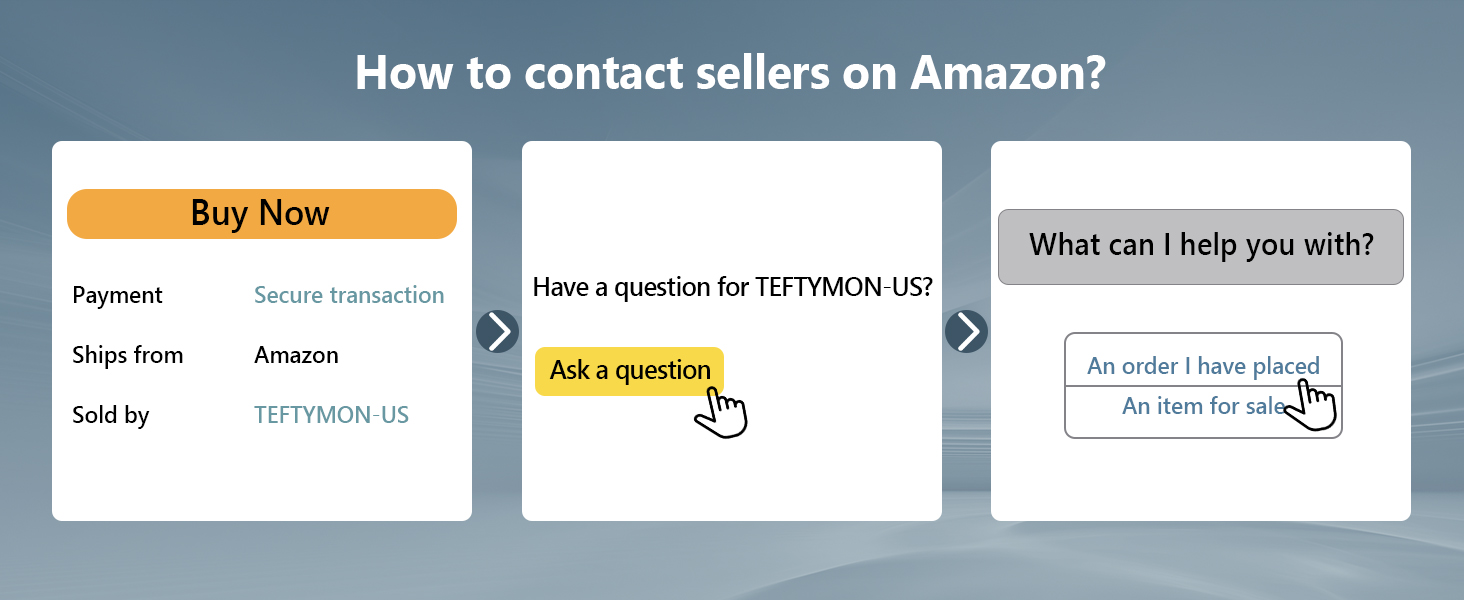Click the Payment label

[117, 295]
